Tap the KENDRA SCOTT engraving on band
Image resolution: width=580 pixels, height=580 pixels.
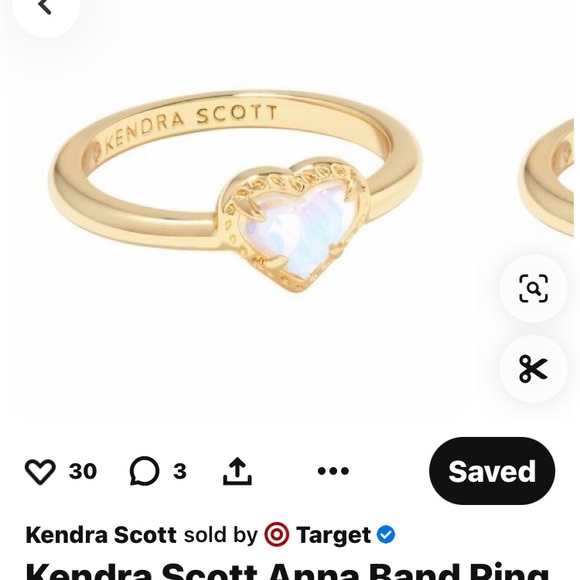pos(185,128)
